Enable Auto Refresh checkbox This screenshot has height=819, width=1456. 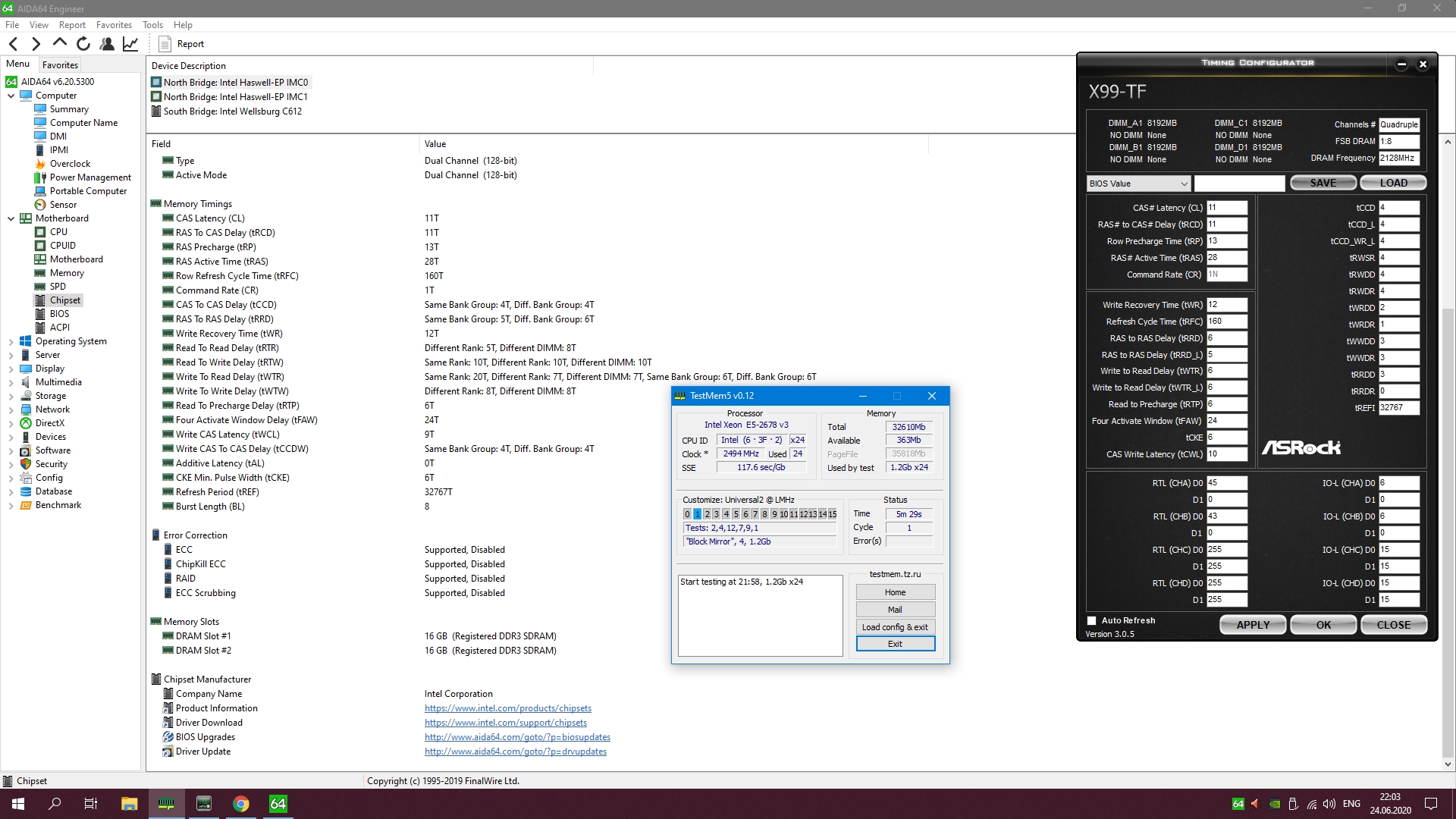(x=1092, y=620)
